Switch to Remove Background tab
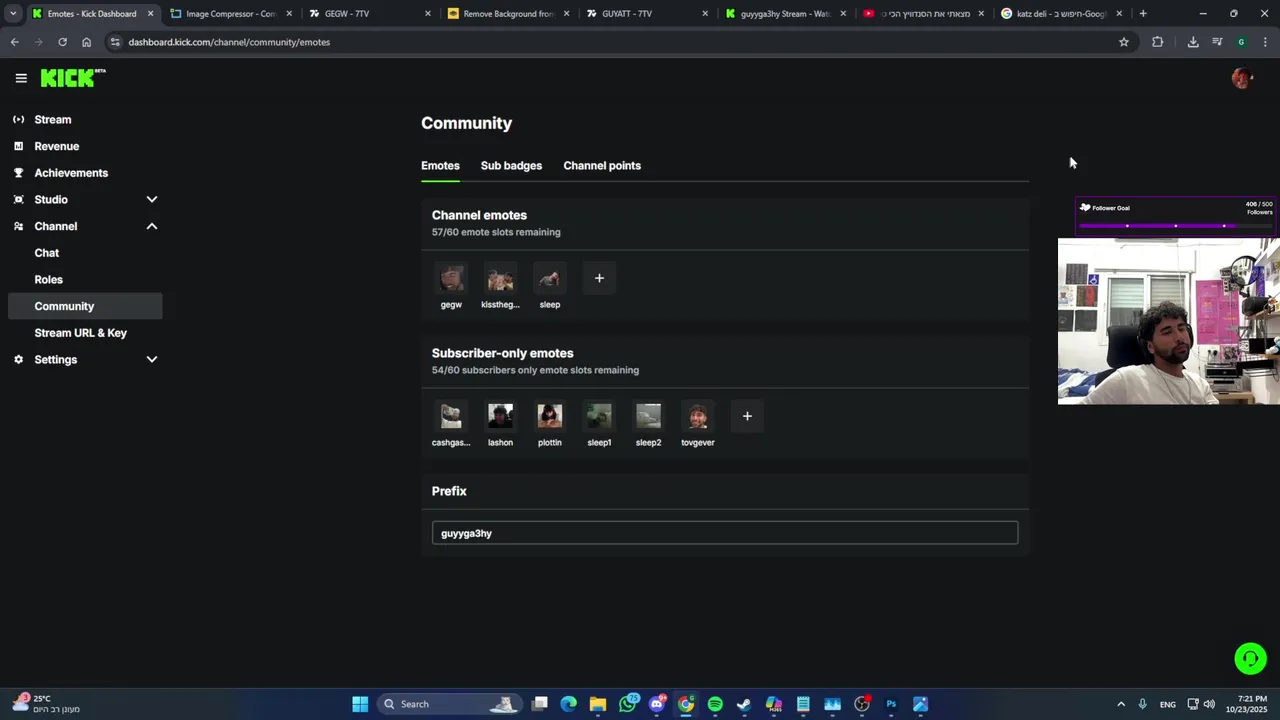 pyautogui.click(x=509, y=14)
